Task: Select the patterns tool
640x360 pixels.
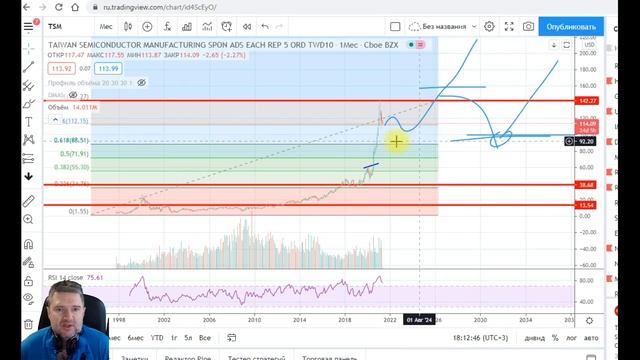Action: [29, 140]
